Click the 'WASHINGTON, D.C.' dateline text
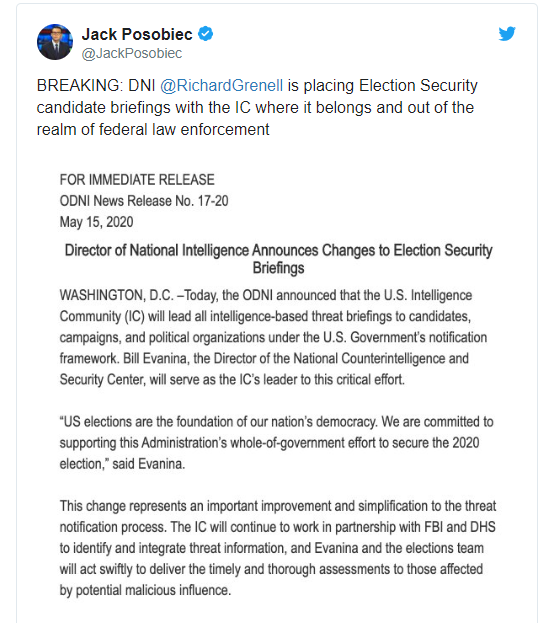 [x=116, y=295]
